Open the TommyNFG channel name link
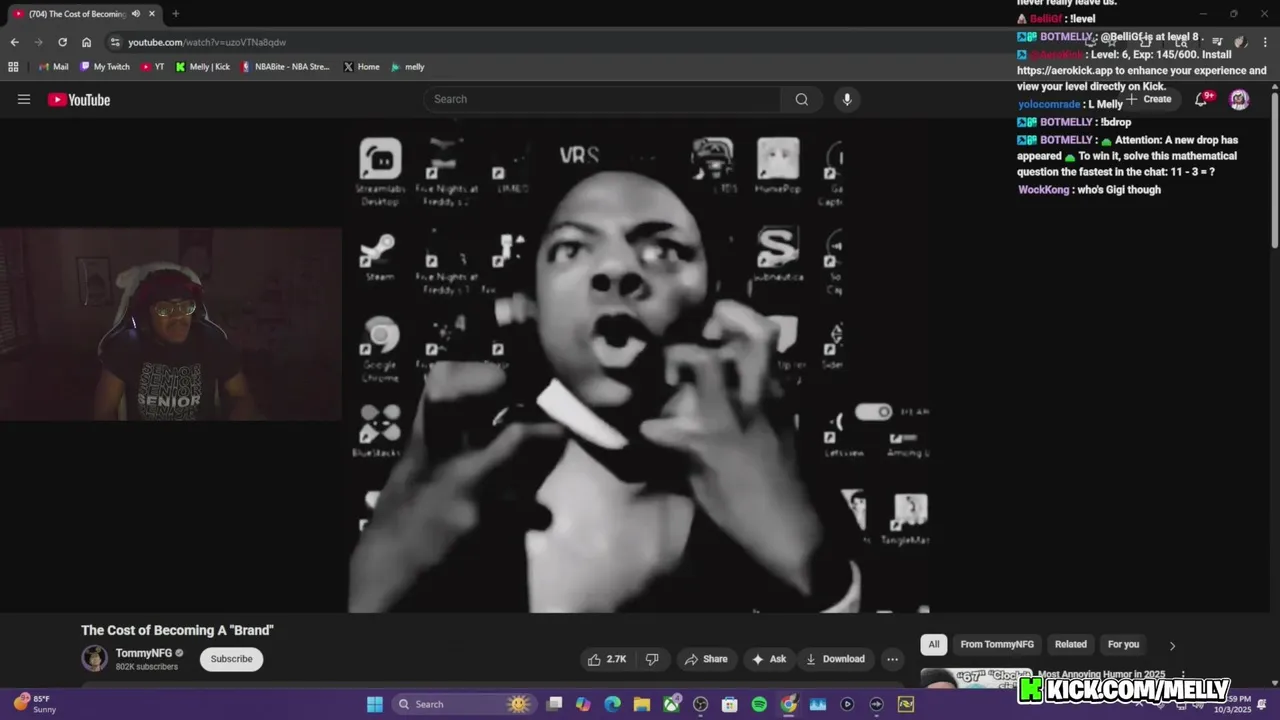Viewport: 1280px width, 720px height. (144, 653)
